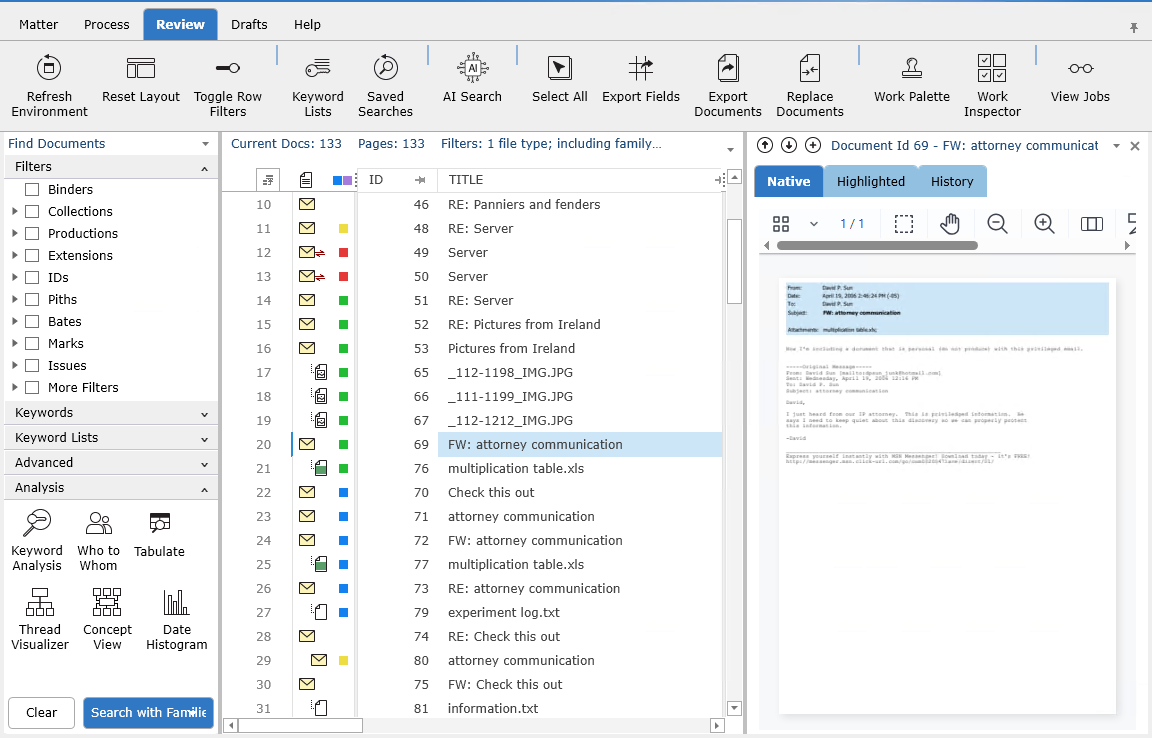This screenshot has height=738, width=1152.
Task: Activate the marquee selection tool in viewer
Action: pyautogui.click(x=904, y=223)
